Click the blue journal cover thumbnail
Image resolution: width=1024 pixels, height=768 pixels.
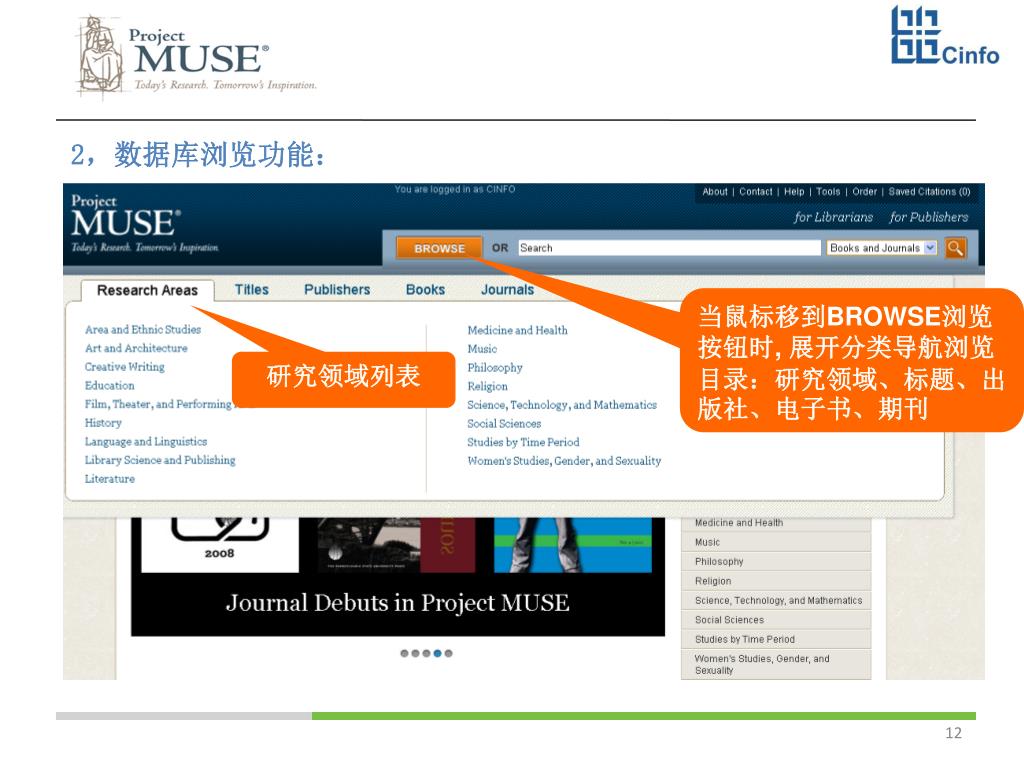pos(573,545)
